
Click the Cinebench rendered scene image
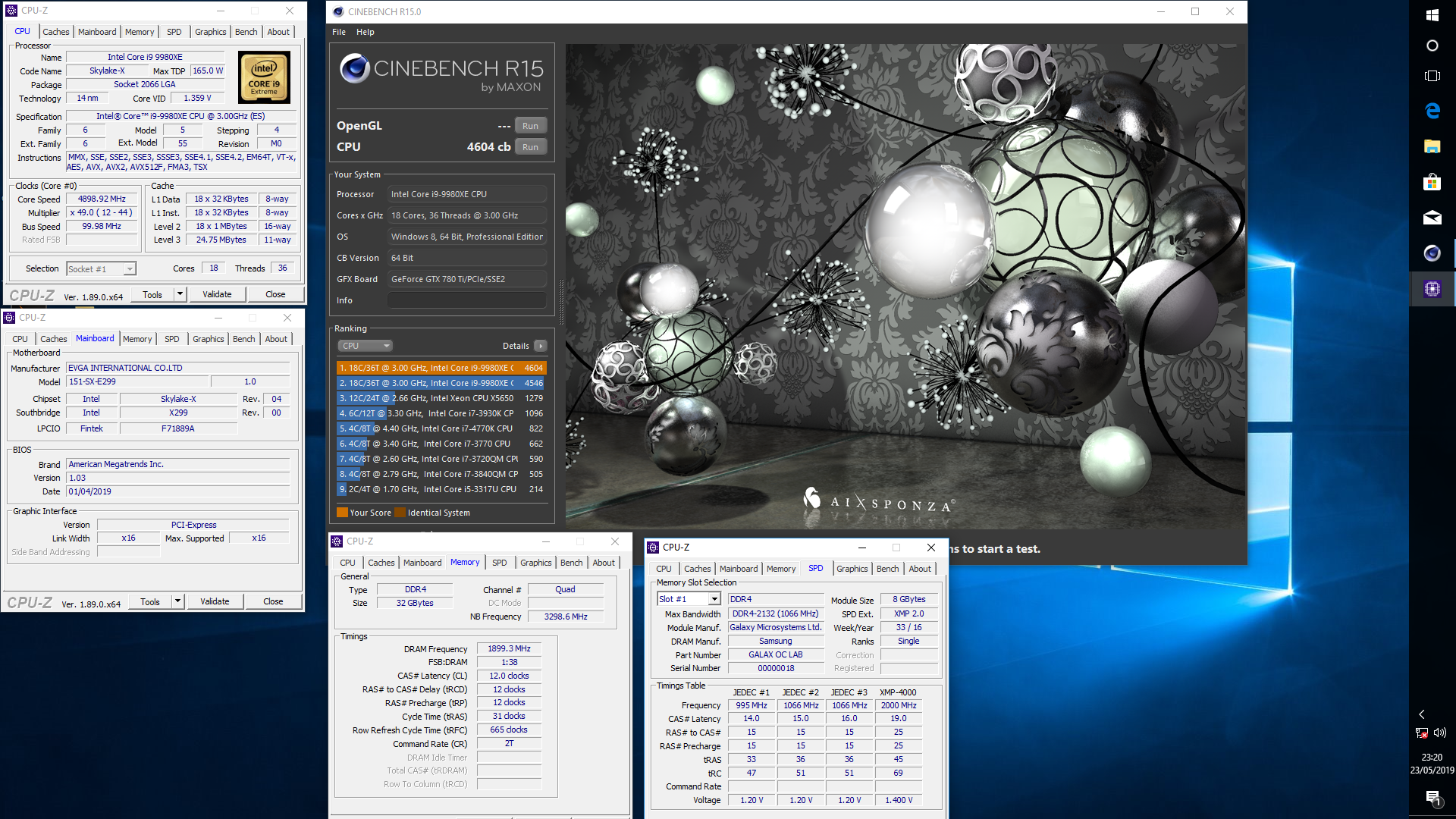905,286
